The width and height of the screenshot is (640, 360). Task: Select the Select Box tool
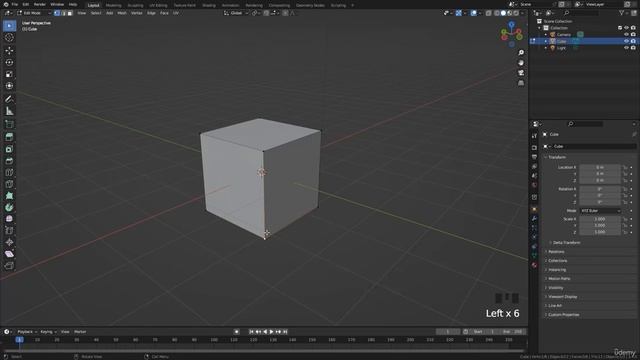pyautogui.click(x=9, y=26)
